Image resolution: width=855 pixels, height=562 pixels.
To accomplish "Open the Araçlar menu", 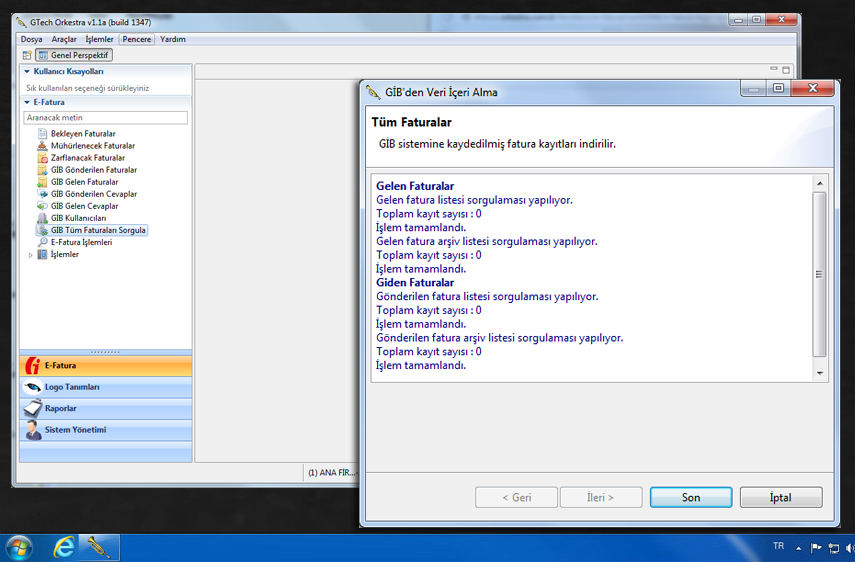I will (64, 39).
